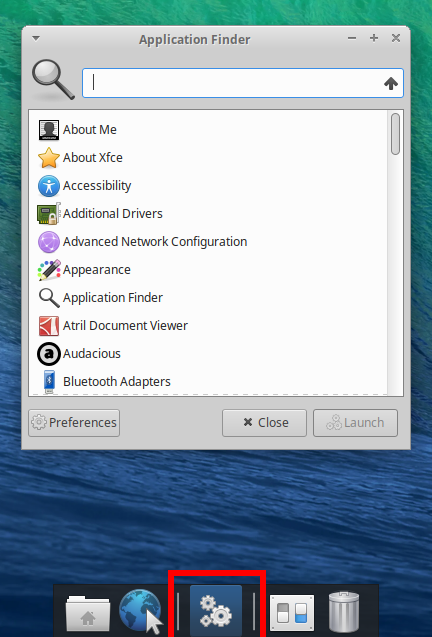Viewport: 432px width, 637px height.
Task: Click the application list scrollbar handle
Action: [x=395, y=134]
